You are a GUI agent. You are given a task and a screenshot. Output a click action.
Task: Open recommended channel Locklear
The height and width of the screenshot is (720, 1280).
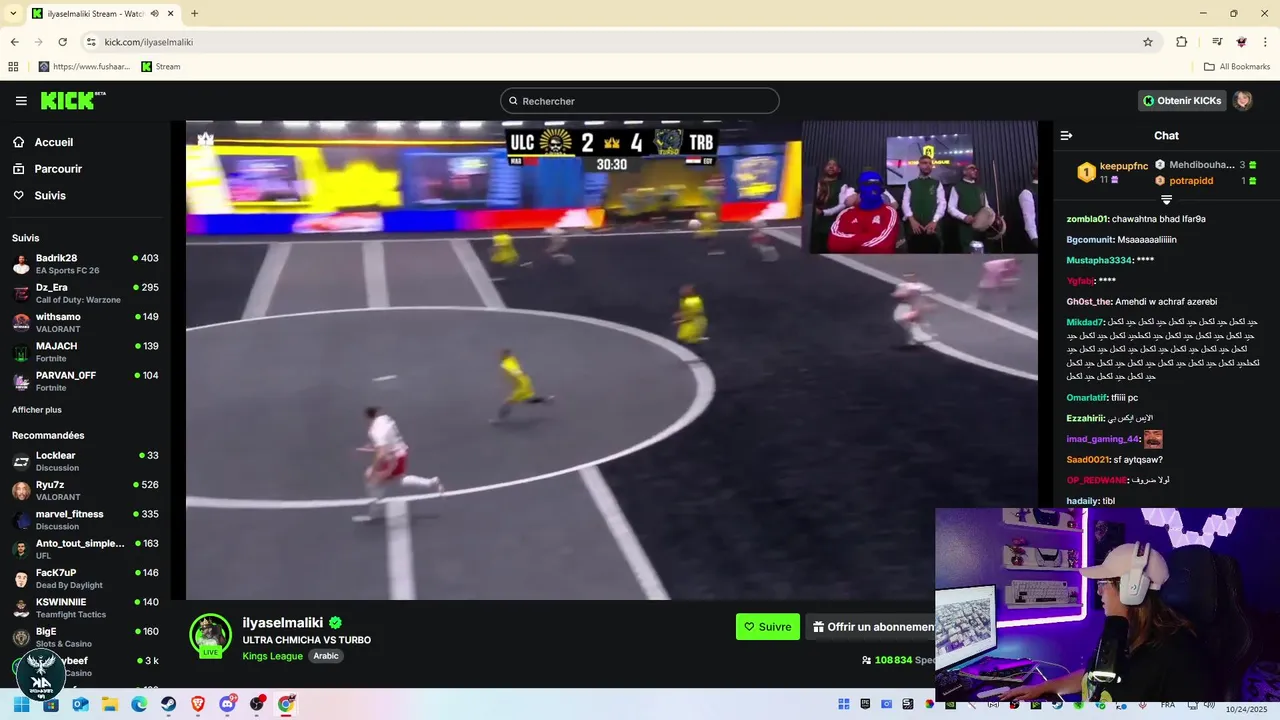click(85, 461)
